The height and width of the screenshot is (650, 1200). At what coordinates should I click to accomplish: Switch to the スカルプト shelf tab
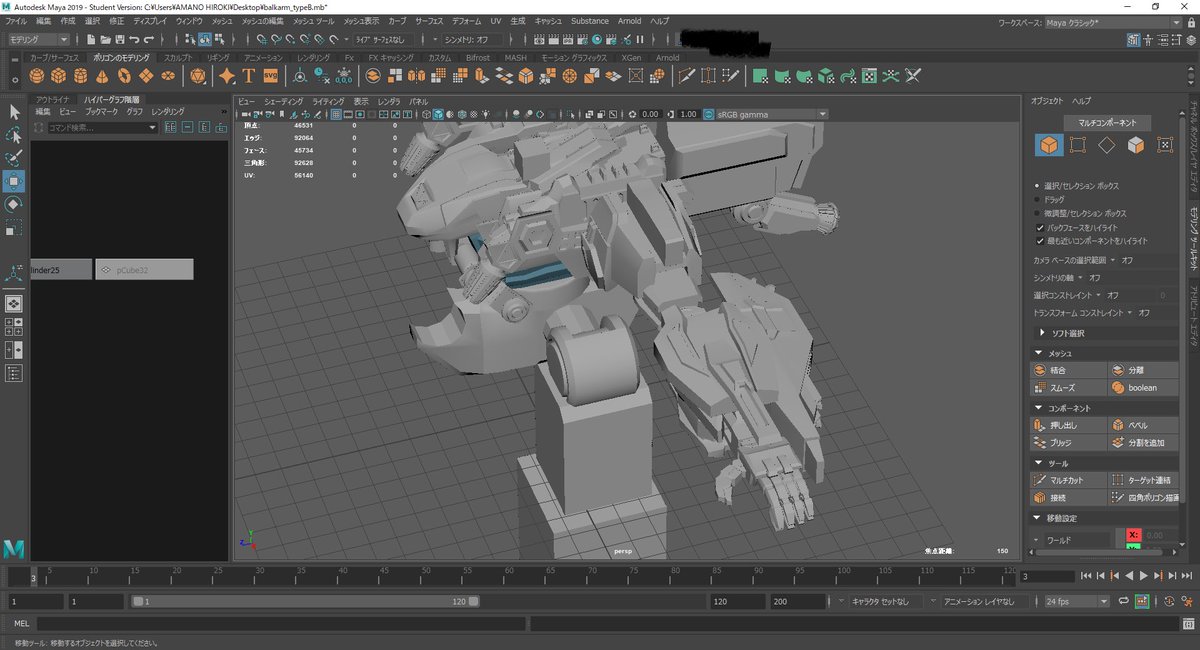click(x=178, y=58)
